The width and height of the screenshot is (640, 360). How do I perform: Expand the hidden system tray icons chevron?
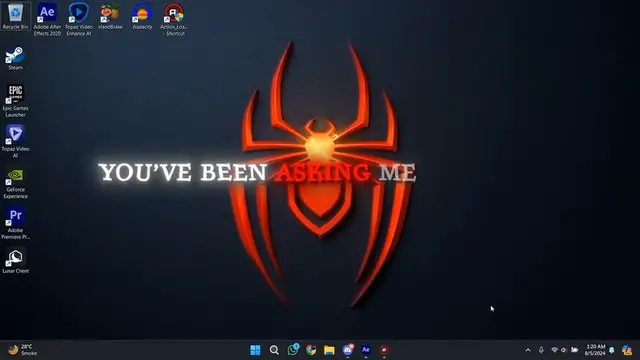click(x=528, y=350)
